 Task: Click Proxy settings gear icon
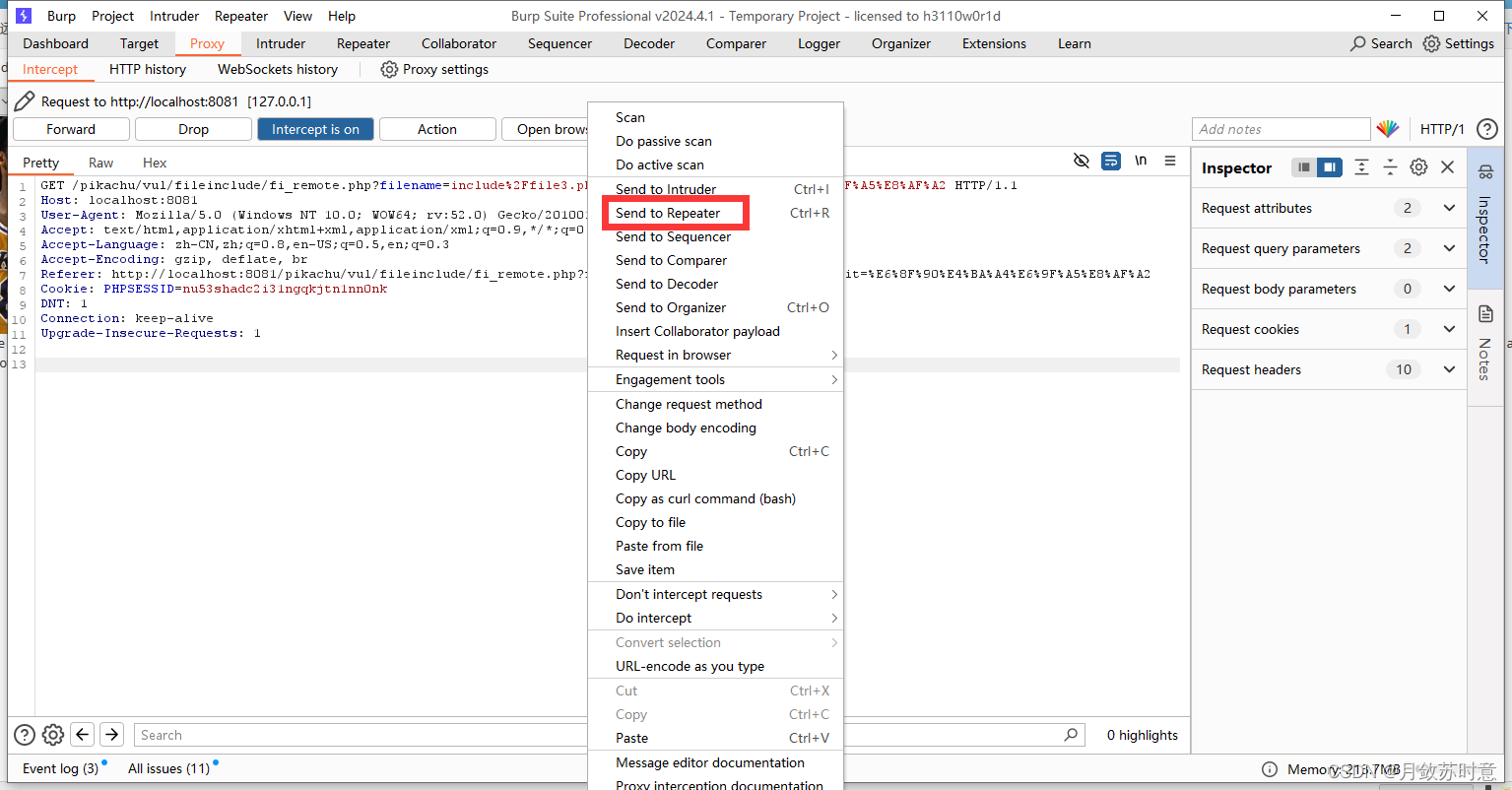pos(389,69)
